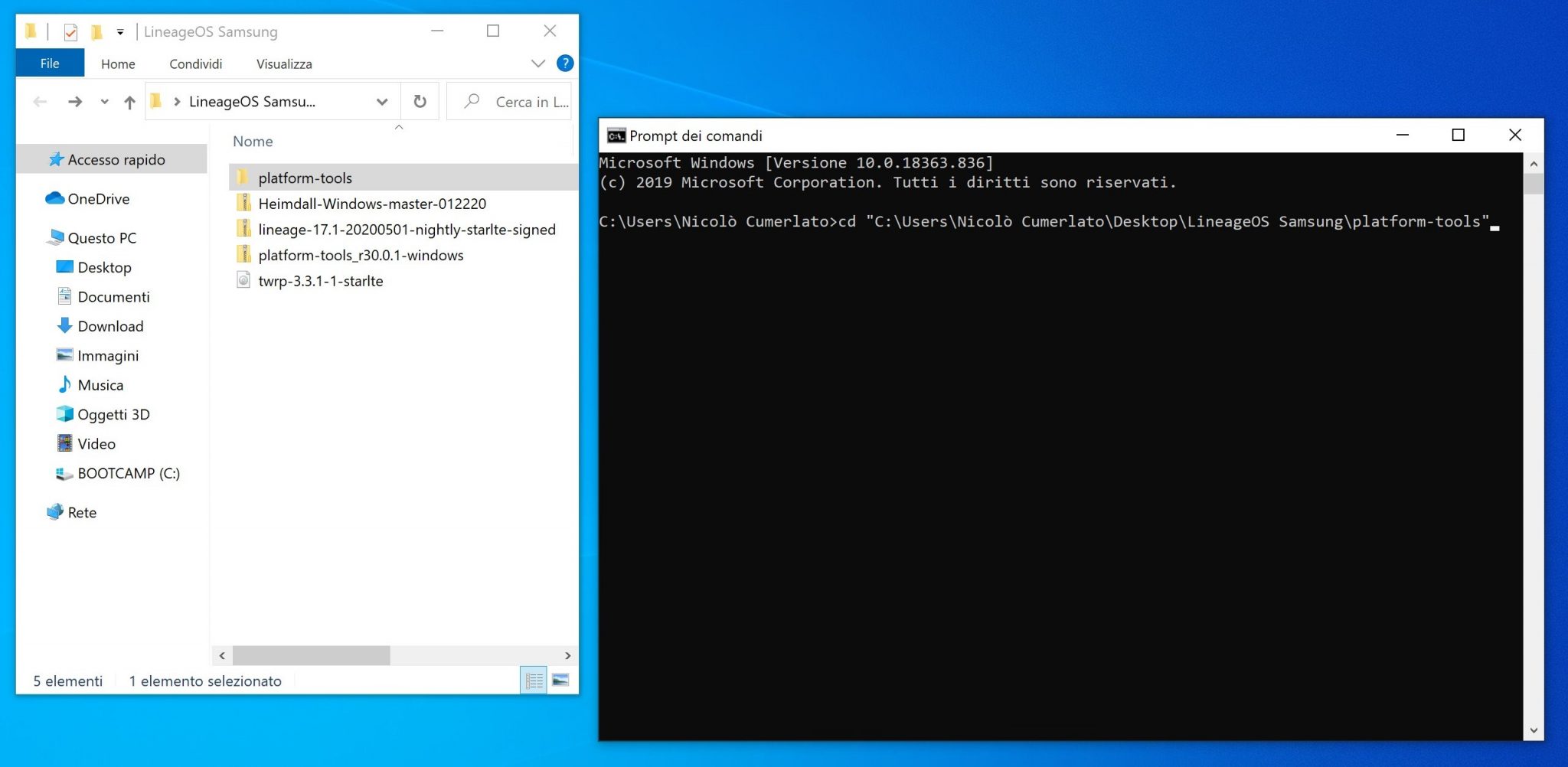1568x767 pixels.
Task: Expand the address bar history dropdown
Action: pos(382,101)
